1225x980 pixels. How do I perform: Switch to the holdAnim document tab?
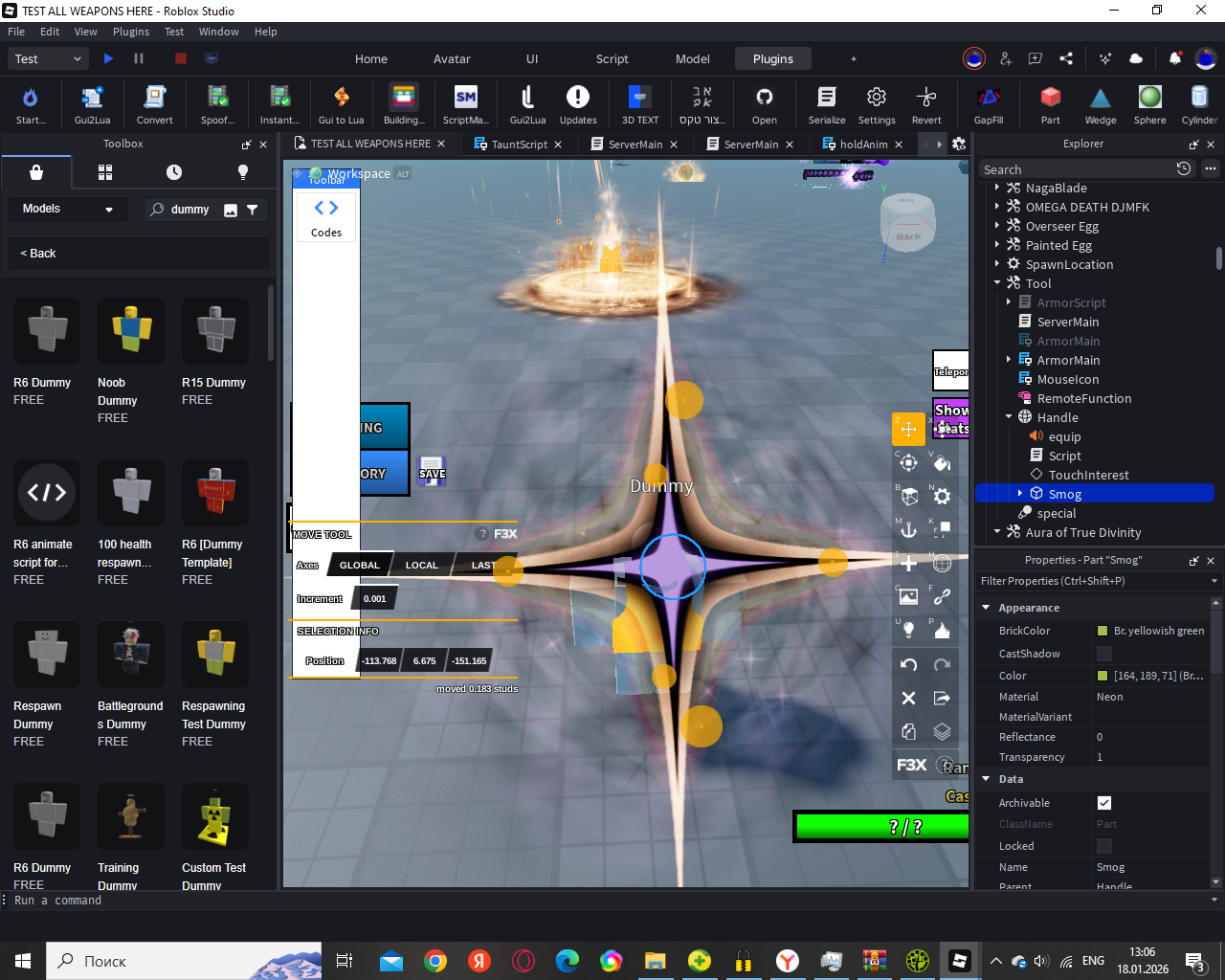[863, 145]
